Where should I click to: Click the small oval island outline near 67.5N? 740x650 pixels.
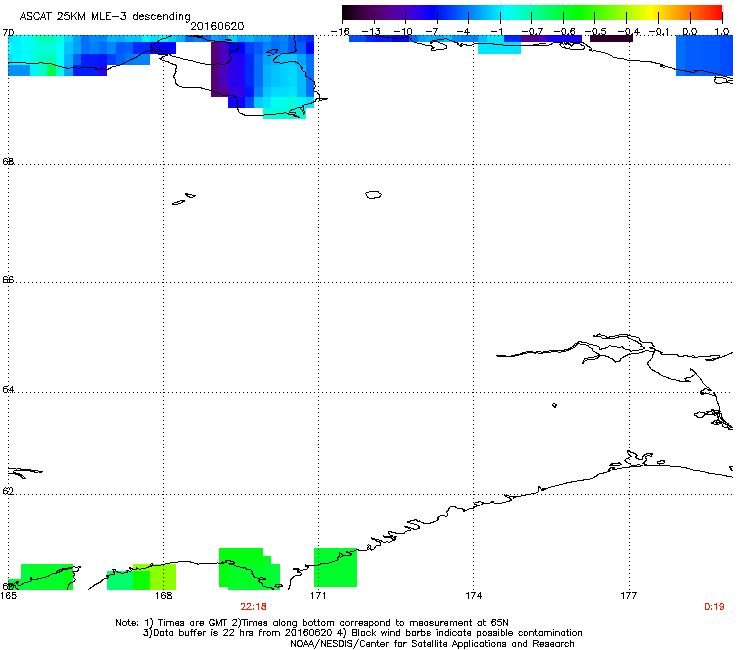[373, 194]
